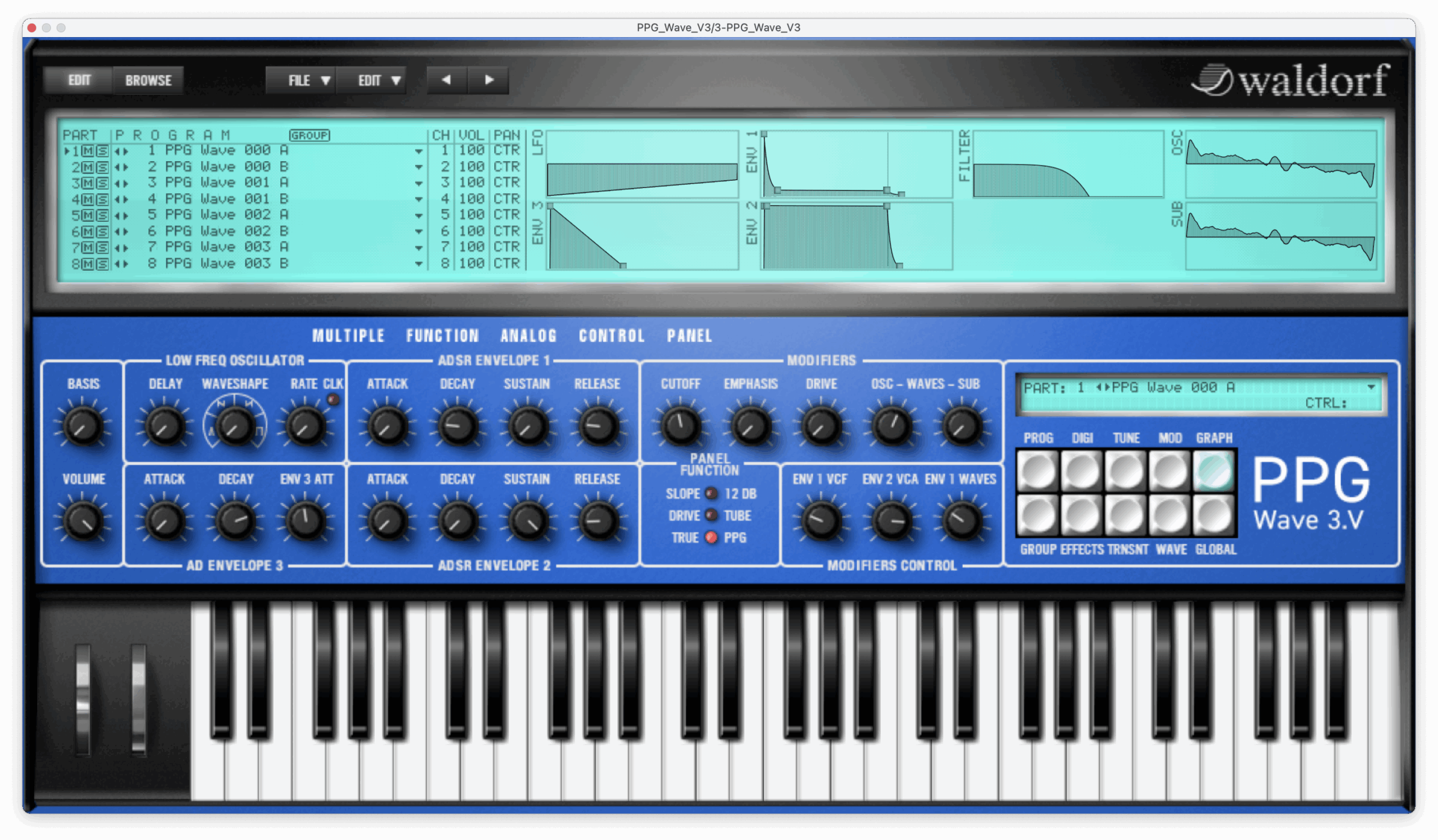Click the ENV 1 WAVES knob
The width and height of the screenshot is (1438, 840).
962,521
